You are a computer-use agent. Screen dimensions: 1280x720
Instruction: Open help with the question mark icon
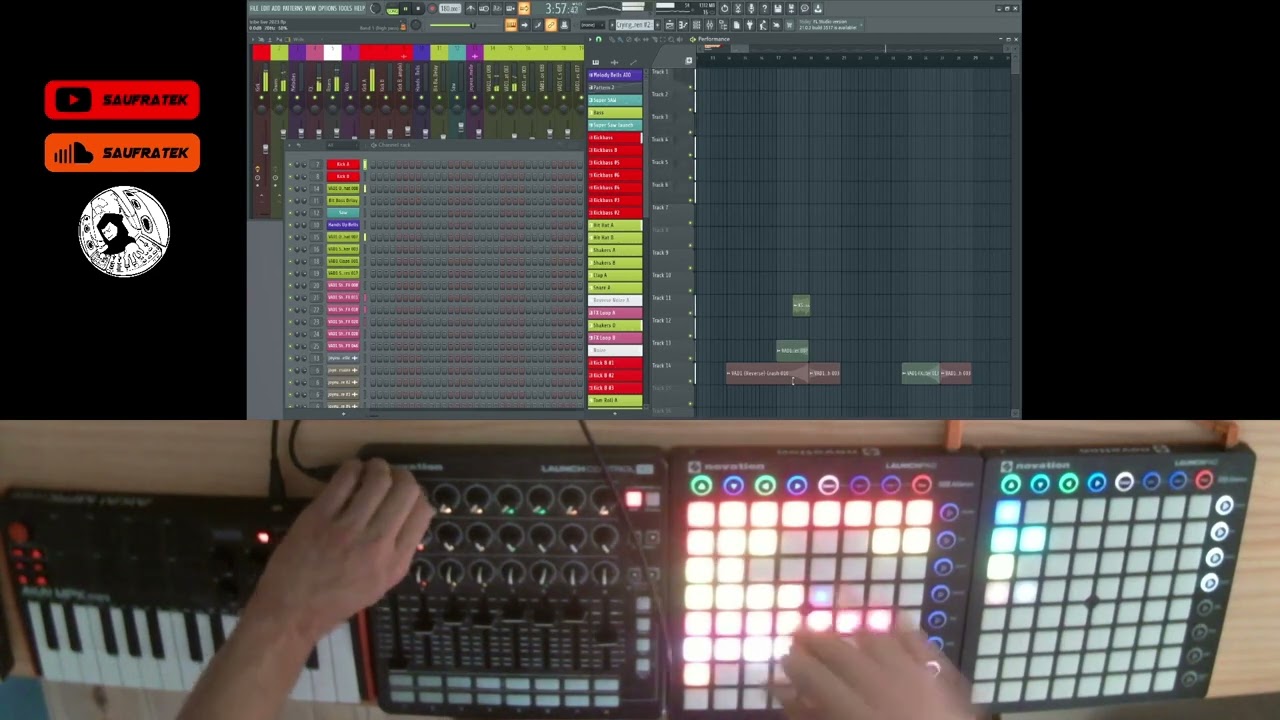click(x=765, y=9)
